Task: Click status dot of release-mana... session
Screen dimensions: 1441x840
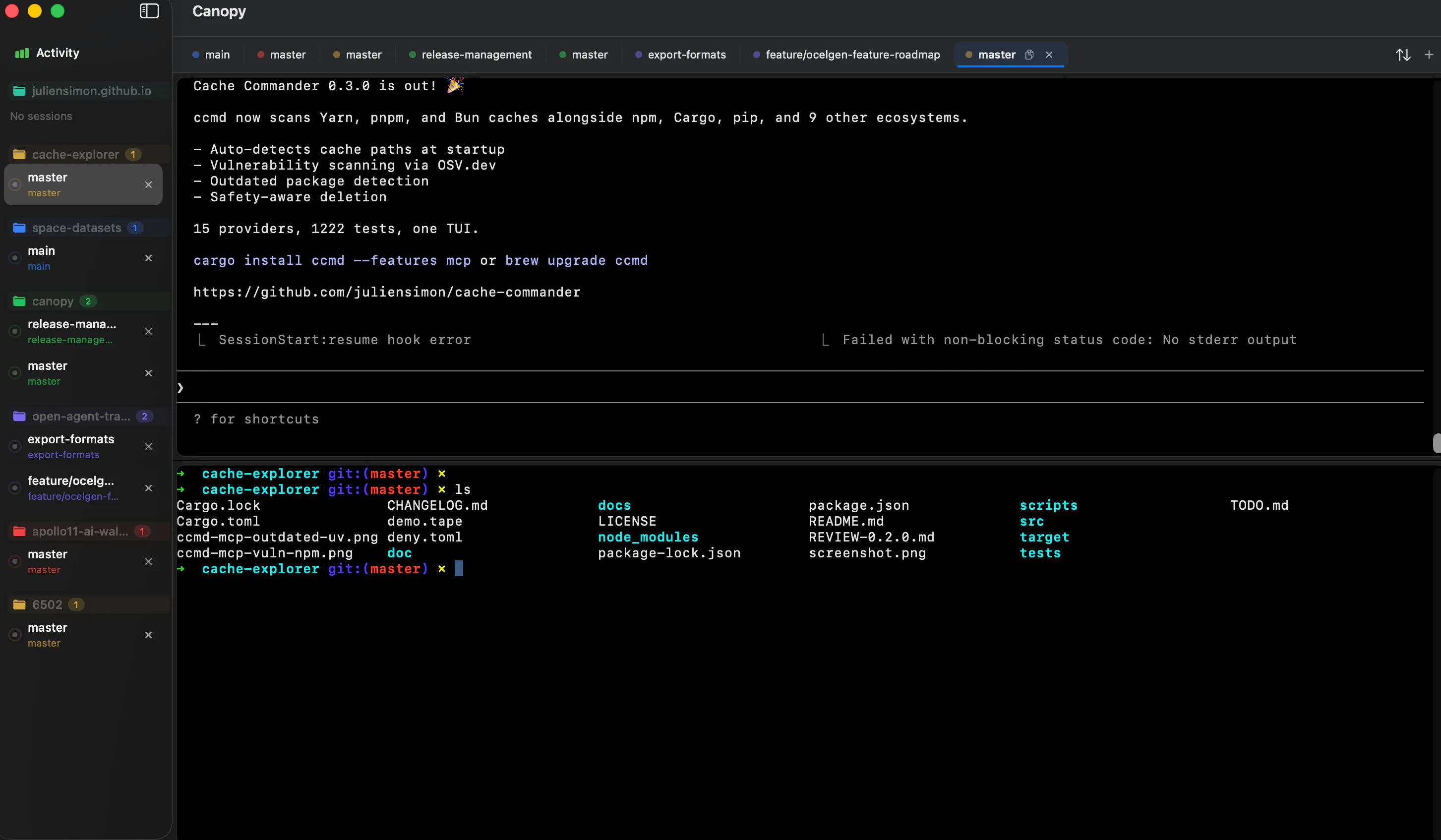Action: pyautogui.click(x=15, y=332)
